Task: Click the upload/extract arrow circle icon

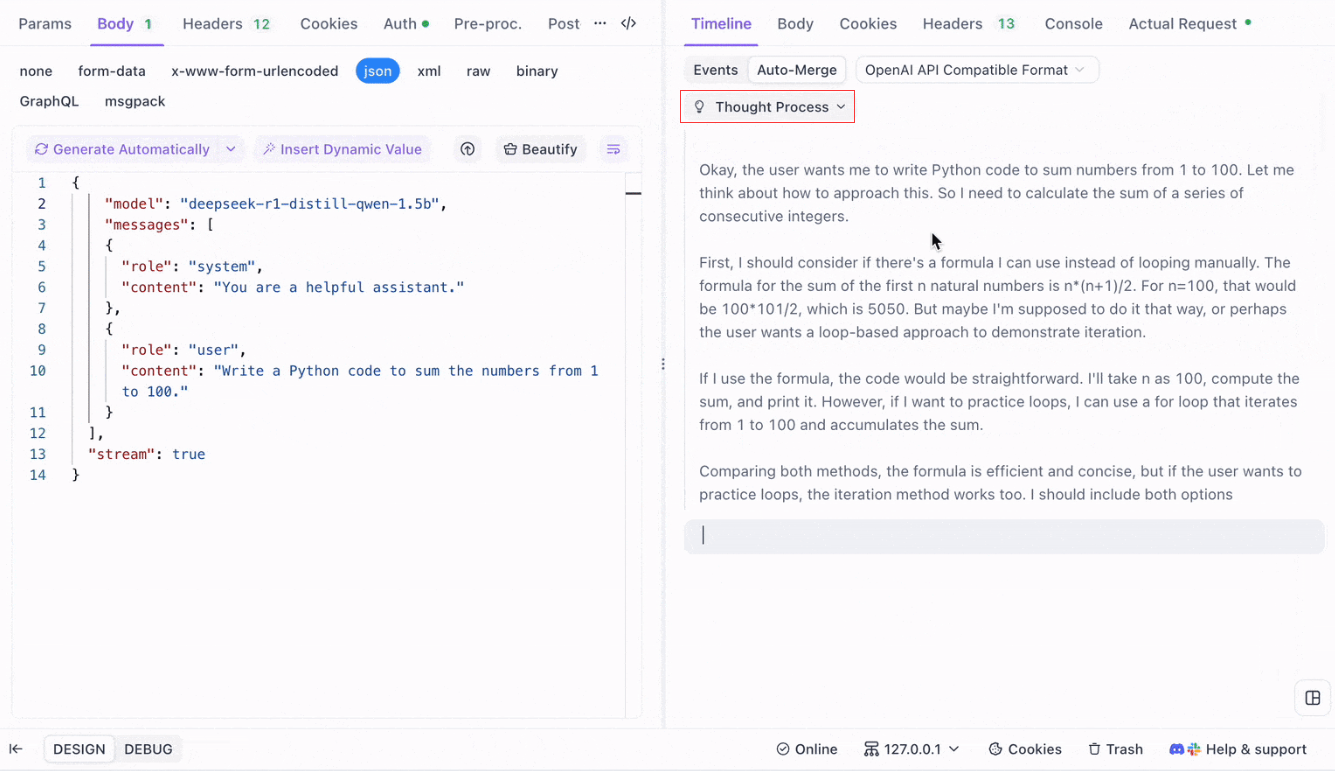Action: coord(467,149)
